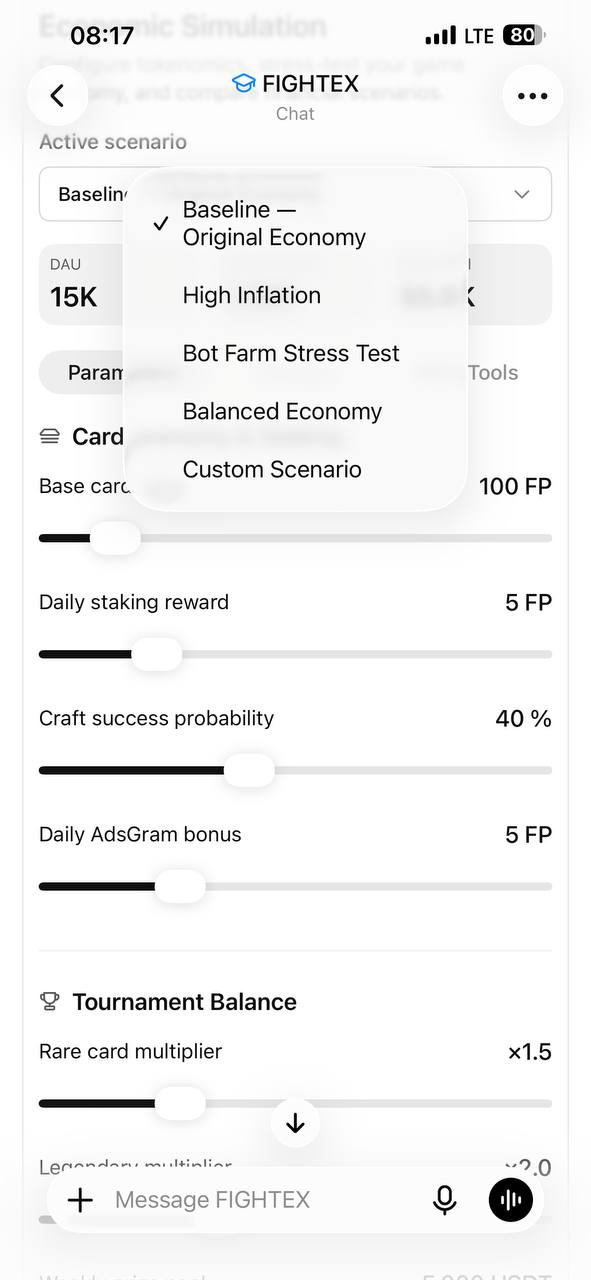
Task: Collapse Active scenario dropdown chevron
Action: (x=522, y=194)
